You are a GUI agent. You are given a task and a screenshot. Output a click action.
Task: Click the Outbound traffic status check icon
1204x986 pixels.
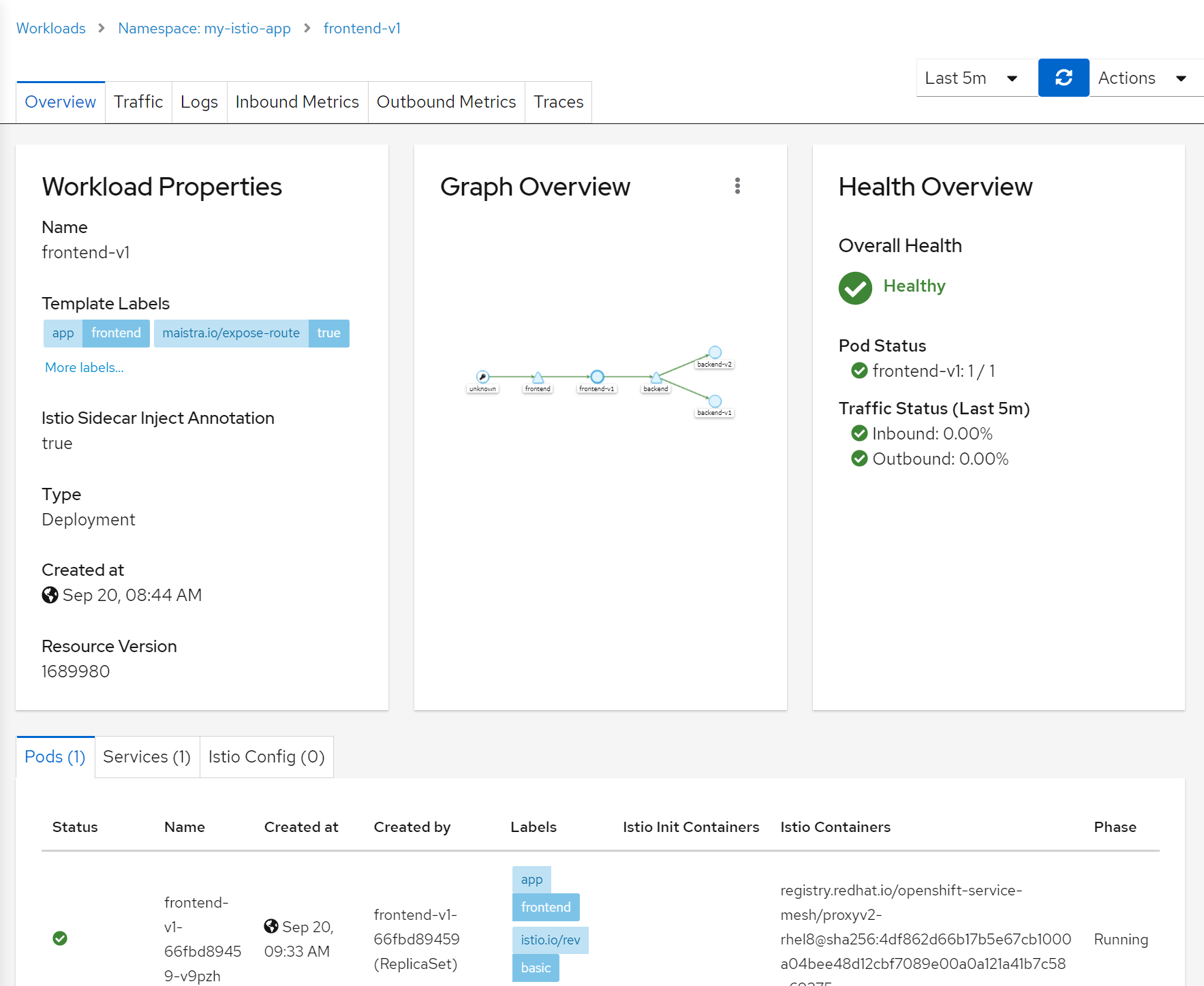pyautogui.click(x=859, y=458)
